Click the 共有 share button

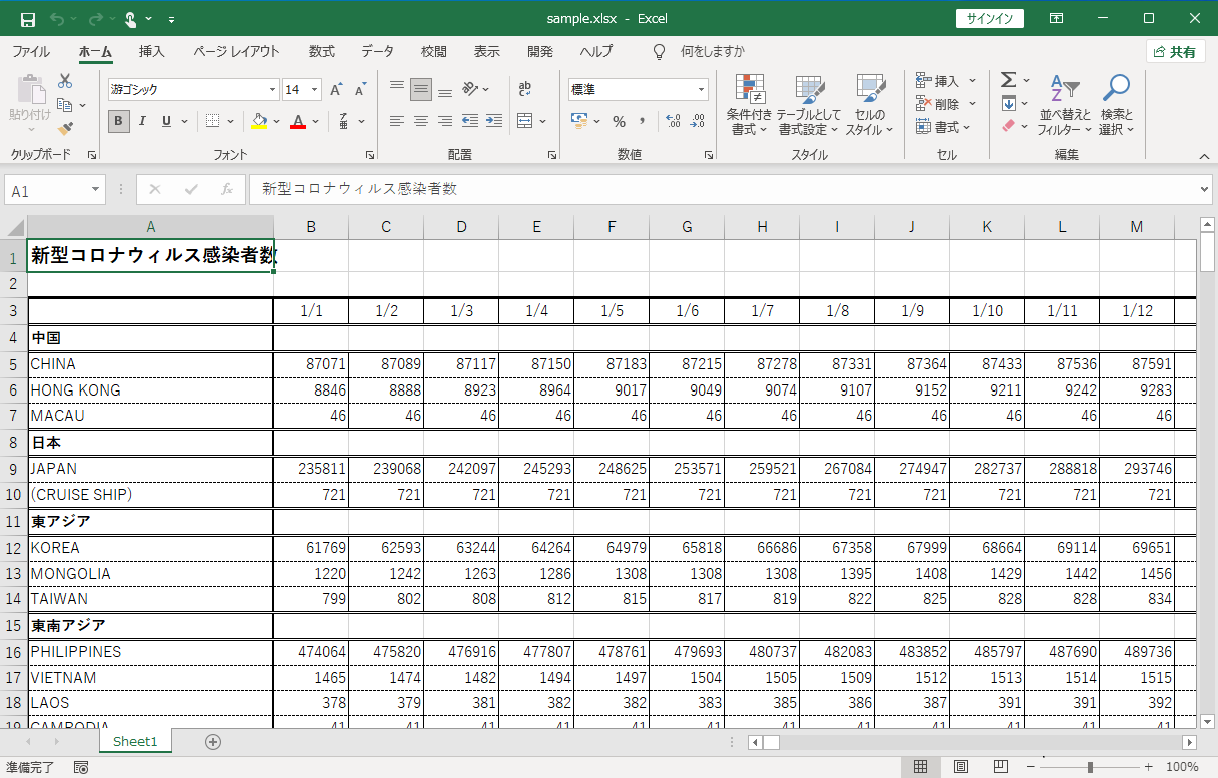click(1175, 52)
